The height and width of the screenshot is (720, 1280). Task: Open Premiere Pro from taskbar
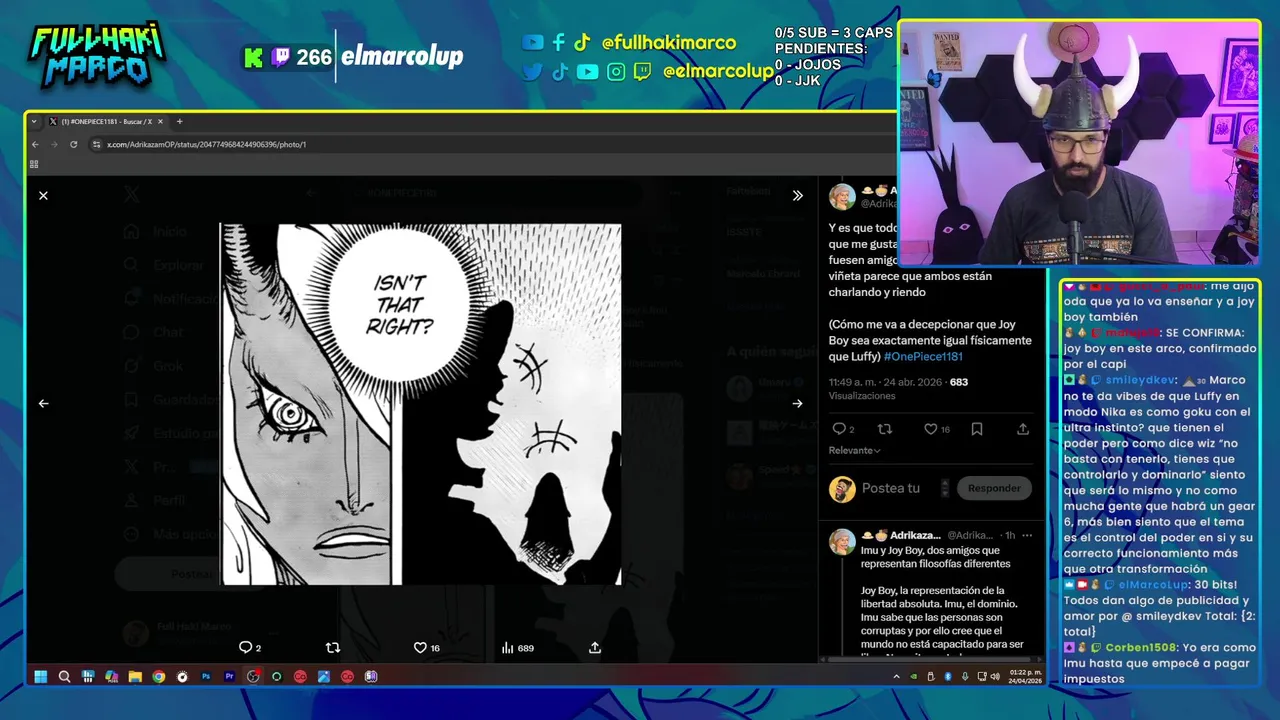(230, 677)
